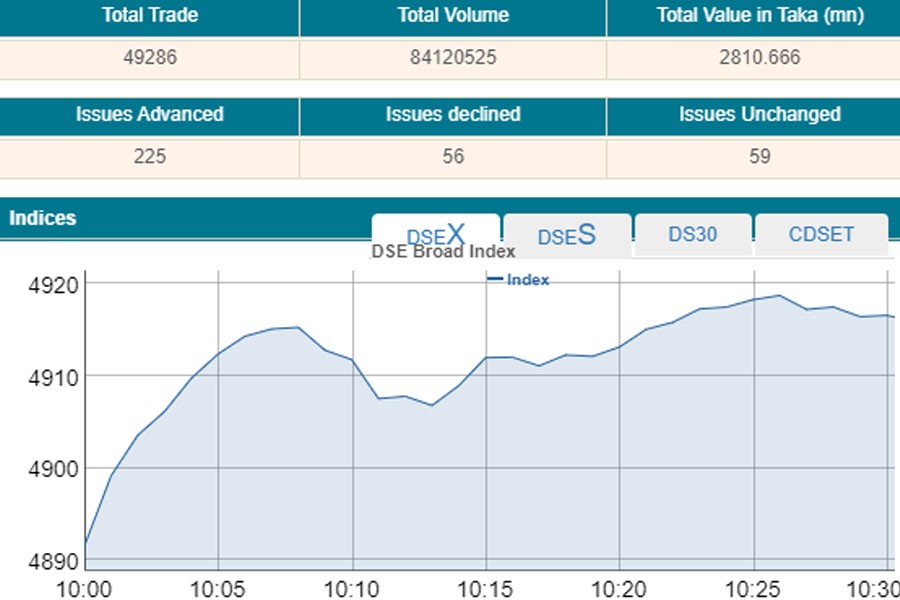Click the 10:15 time axis label
Screen dimensions: 900x600
(x=485, y=587)
